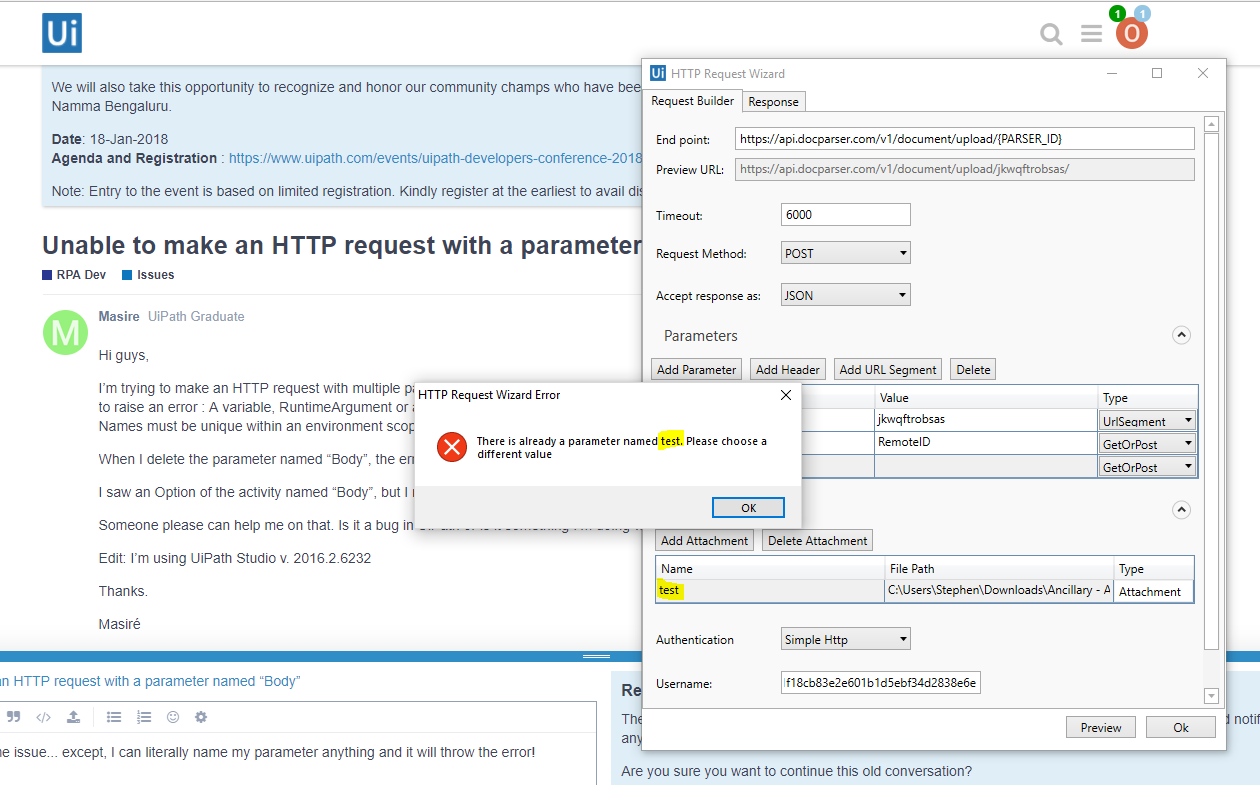
Task: Open the editor options gear
Action: pos(201,717)
